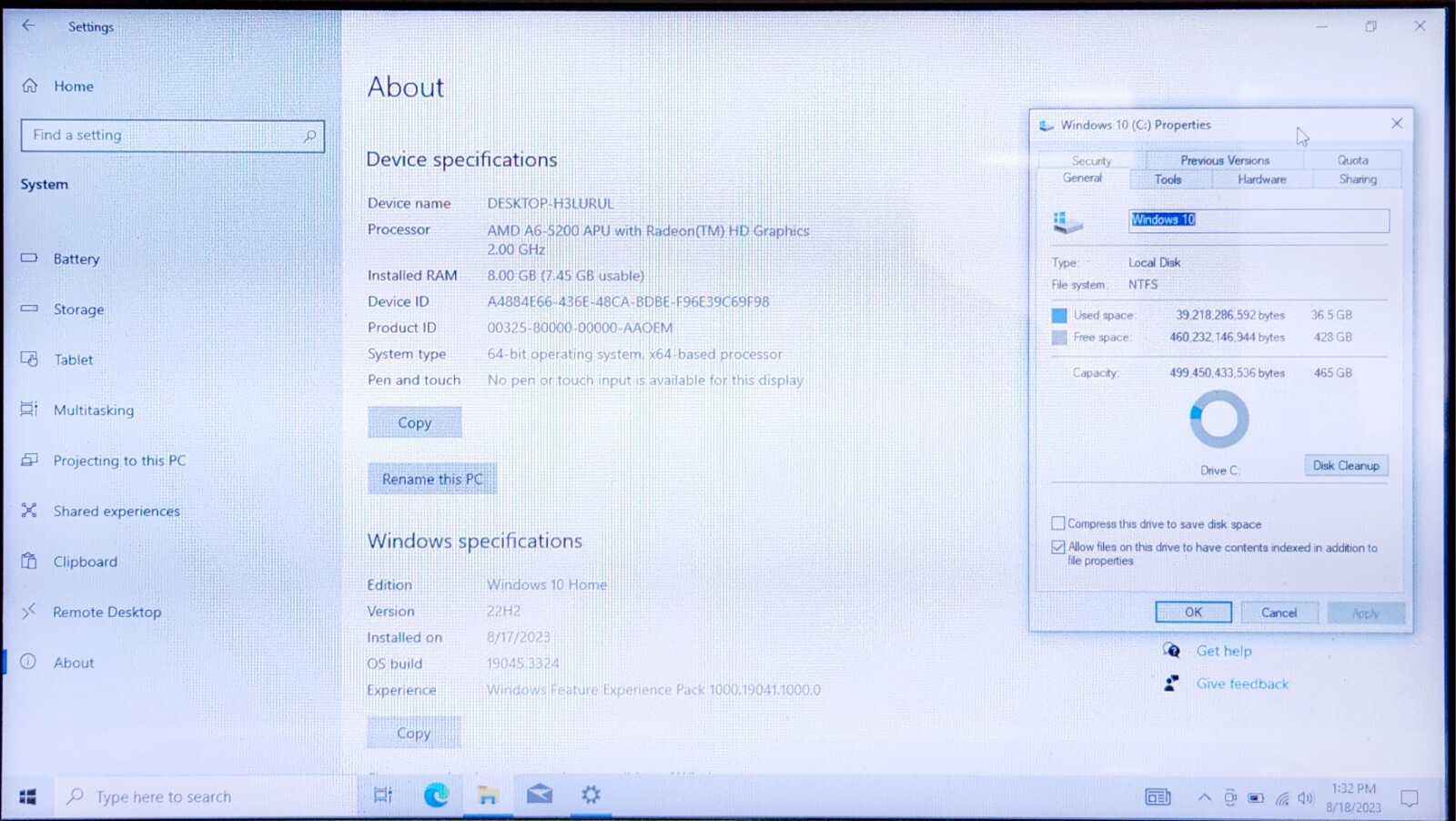The width and height of the screenshot is (1456, 821).
Task: Copy the device specifications
Action: click(x=414, y=422)
